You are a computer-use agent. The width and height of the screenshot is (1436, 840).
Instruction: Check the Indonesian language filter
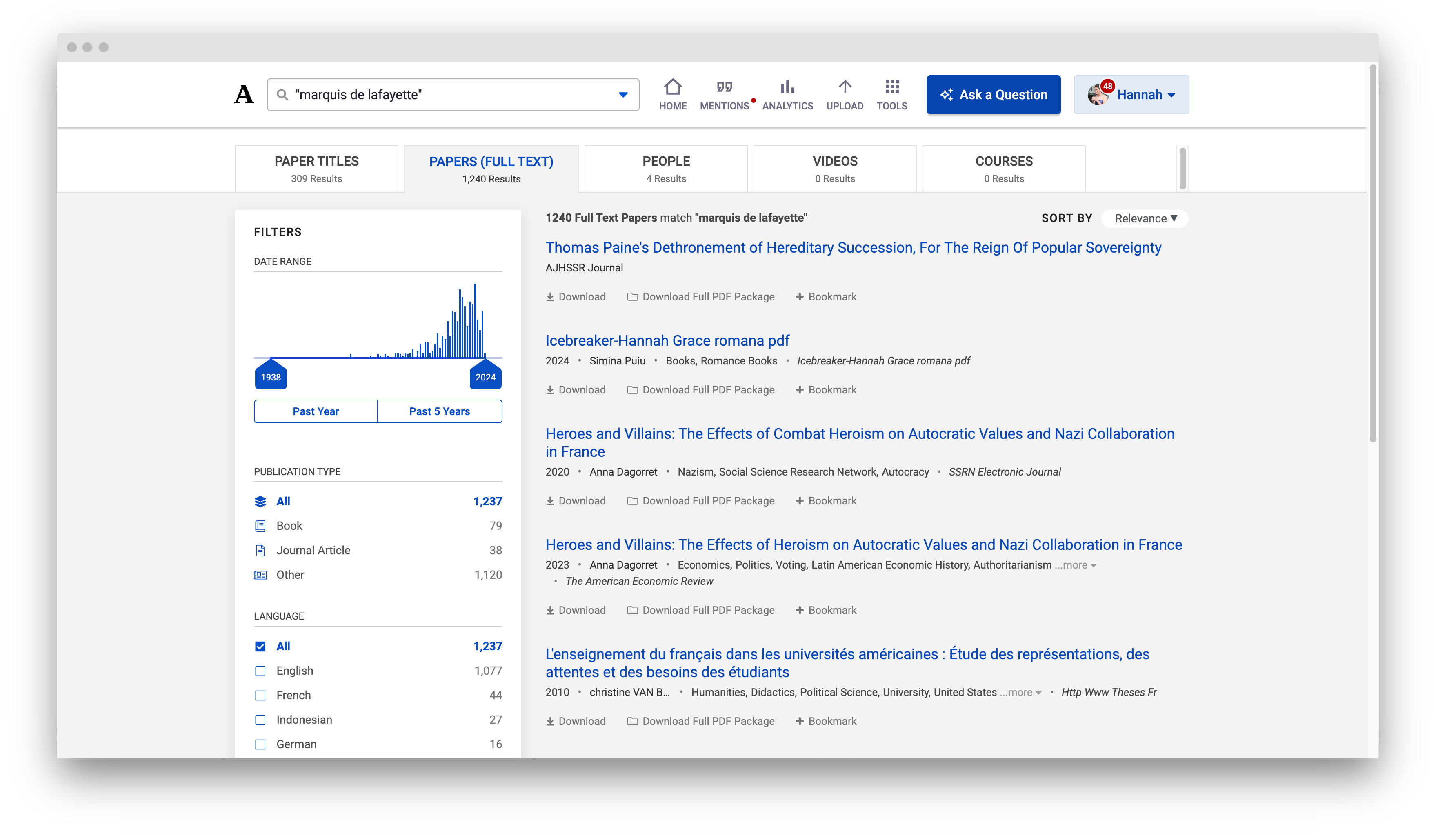[260, 720]
